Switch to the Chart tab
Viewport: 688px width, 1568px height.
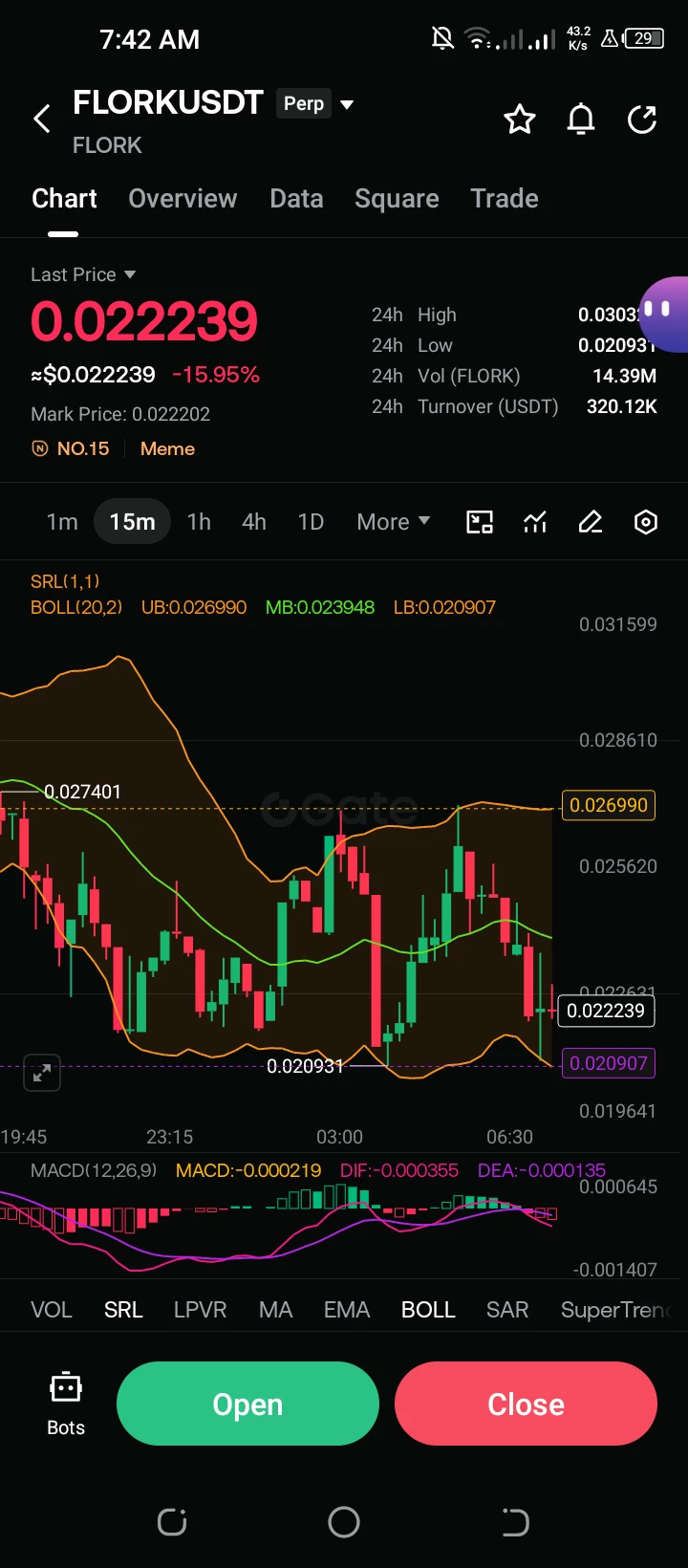pos(64,198)
